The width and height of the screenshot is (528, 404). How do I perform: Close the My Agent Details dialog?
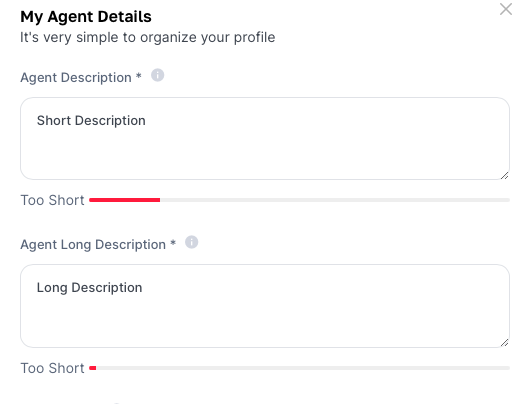click(506, 9)
